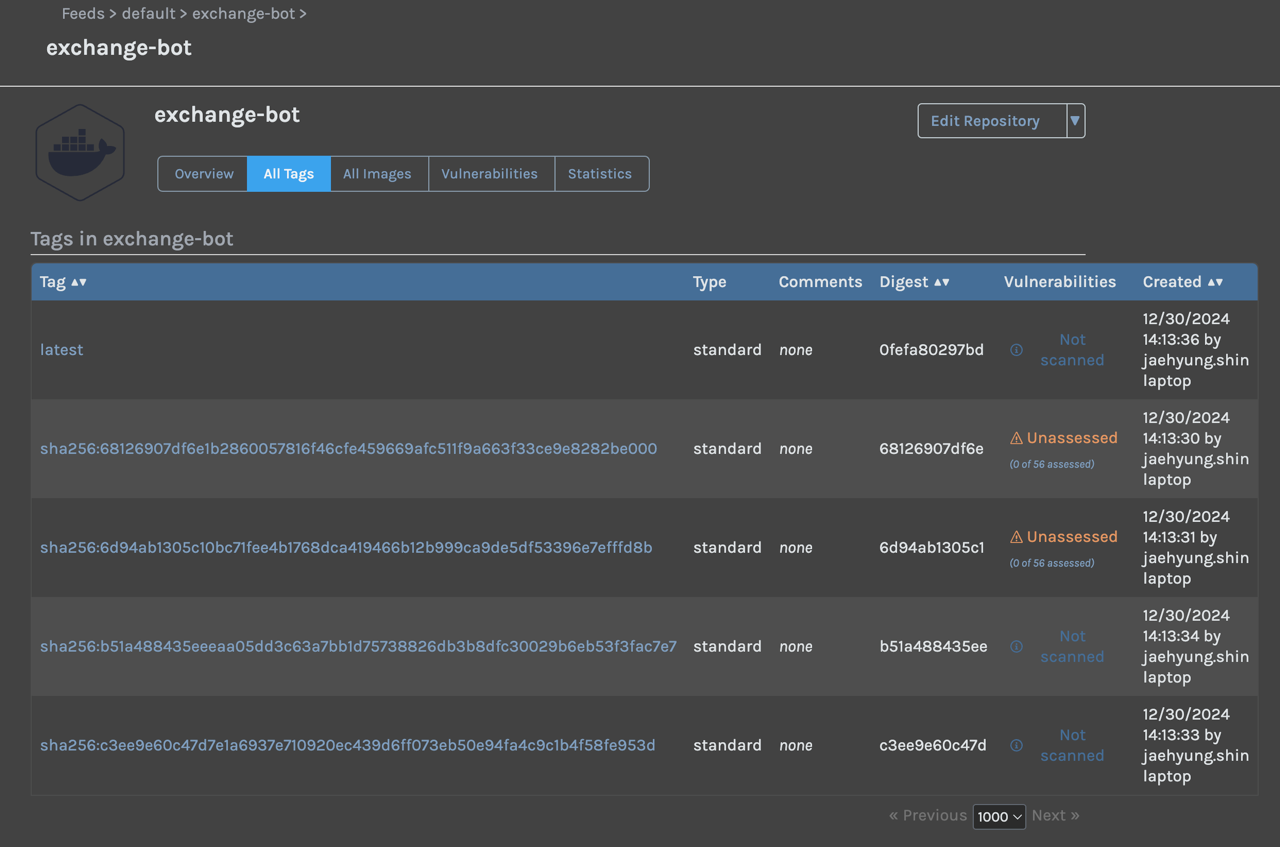Click the Tags in exchange-bot heading
The image size is (1280, 847).
[x=132, y=239]
